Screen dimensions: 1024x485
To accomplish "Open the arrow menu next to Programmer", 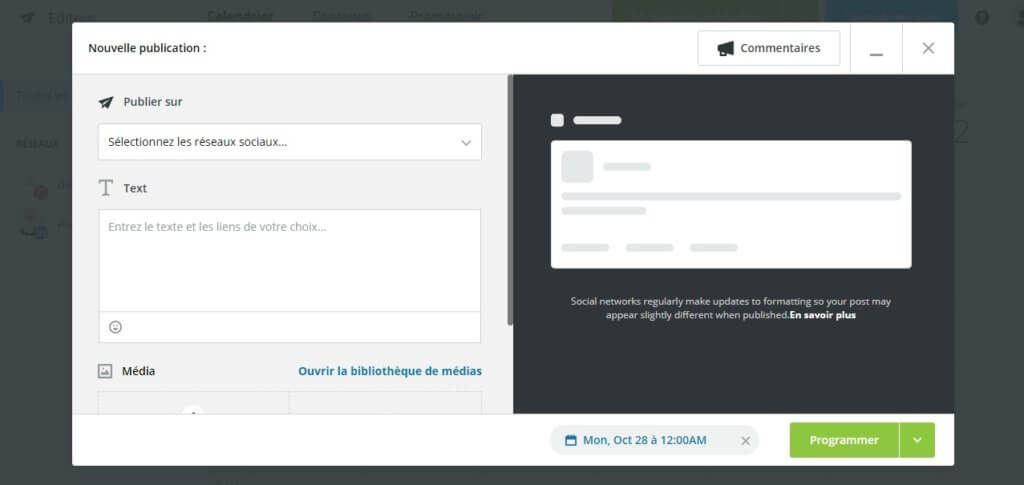I will [x=917, y=440].
